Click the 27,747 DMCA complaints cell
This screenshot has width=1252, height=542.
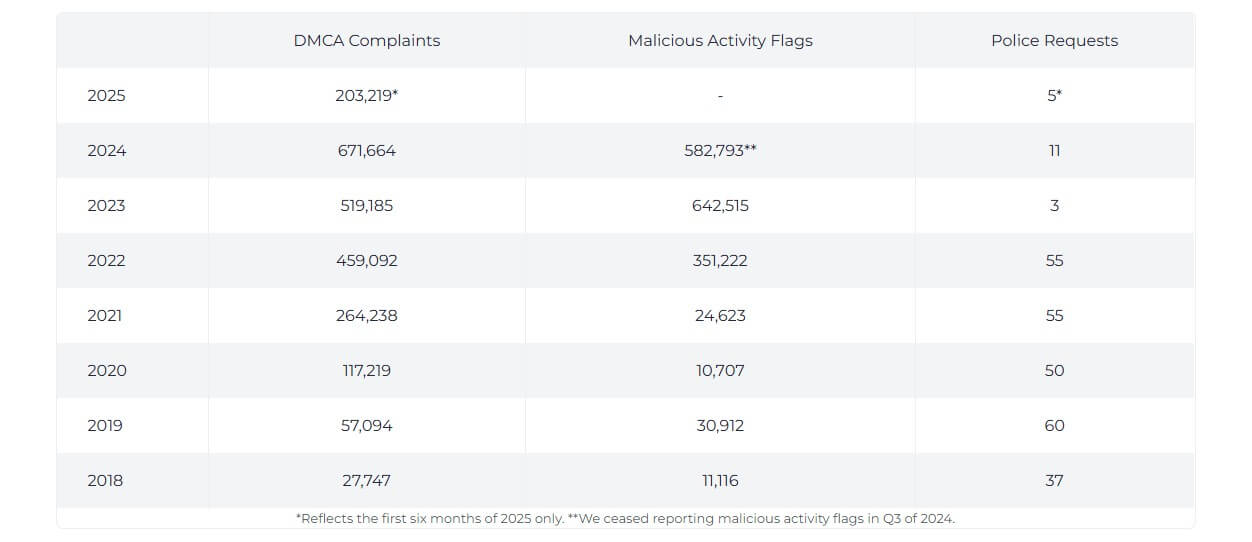tap(366, 481)
